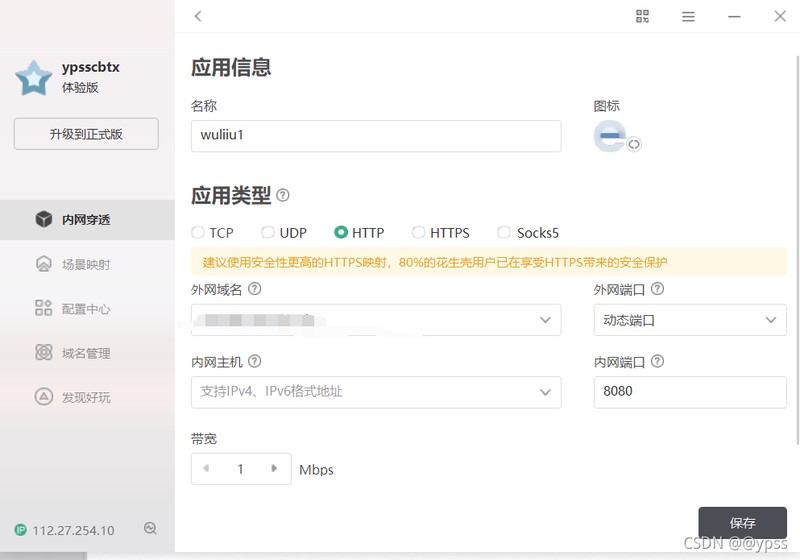This screenshot has height=560, width=800.
Task: Open the network diagnosis icon beside IP
Action: 150,528
